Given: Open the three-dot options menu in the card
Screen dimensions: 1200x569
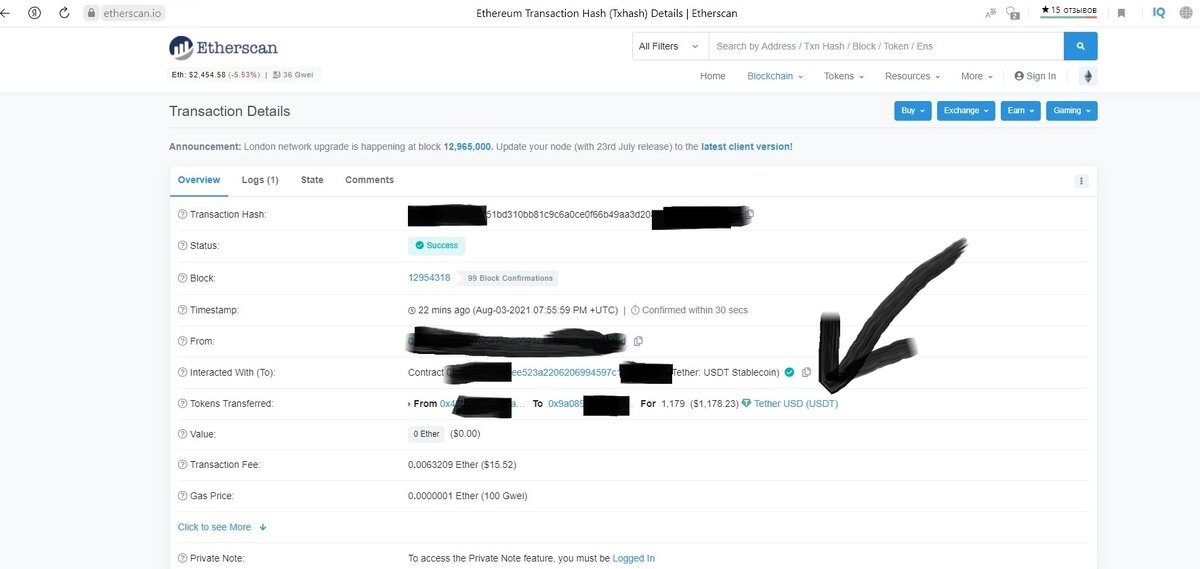Looking at the screenshot, I should [x=1081, y=181].
